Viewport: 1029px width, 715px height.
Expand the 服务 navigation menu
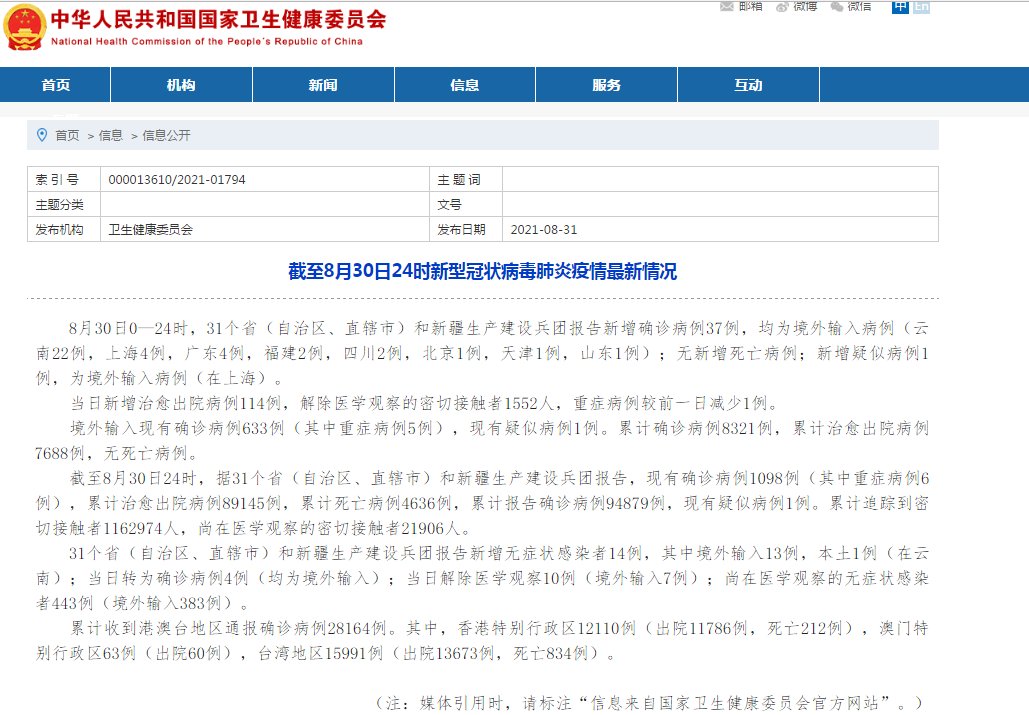click(606, 84)
